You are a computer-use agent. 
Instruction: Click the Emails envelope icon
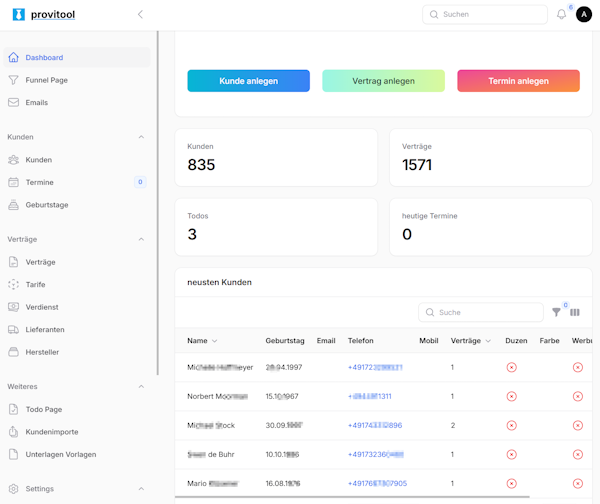(x=13, y=103)
